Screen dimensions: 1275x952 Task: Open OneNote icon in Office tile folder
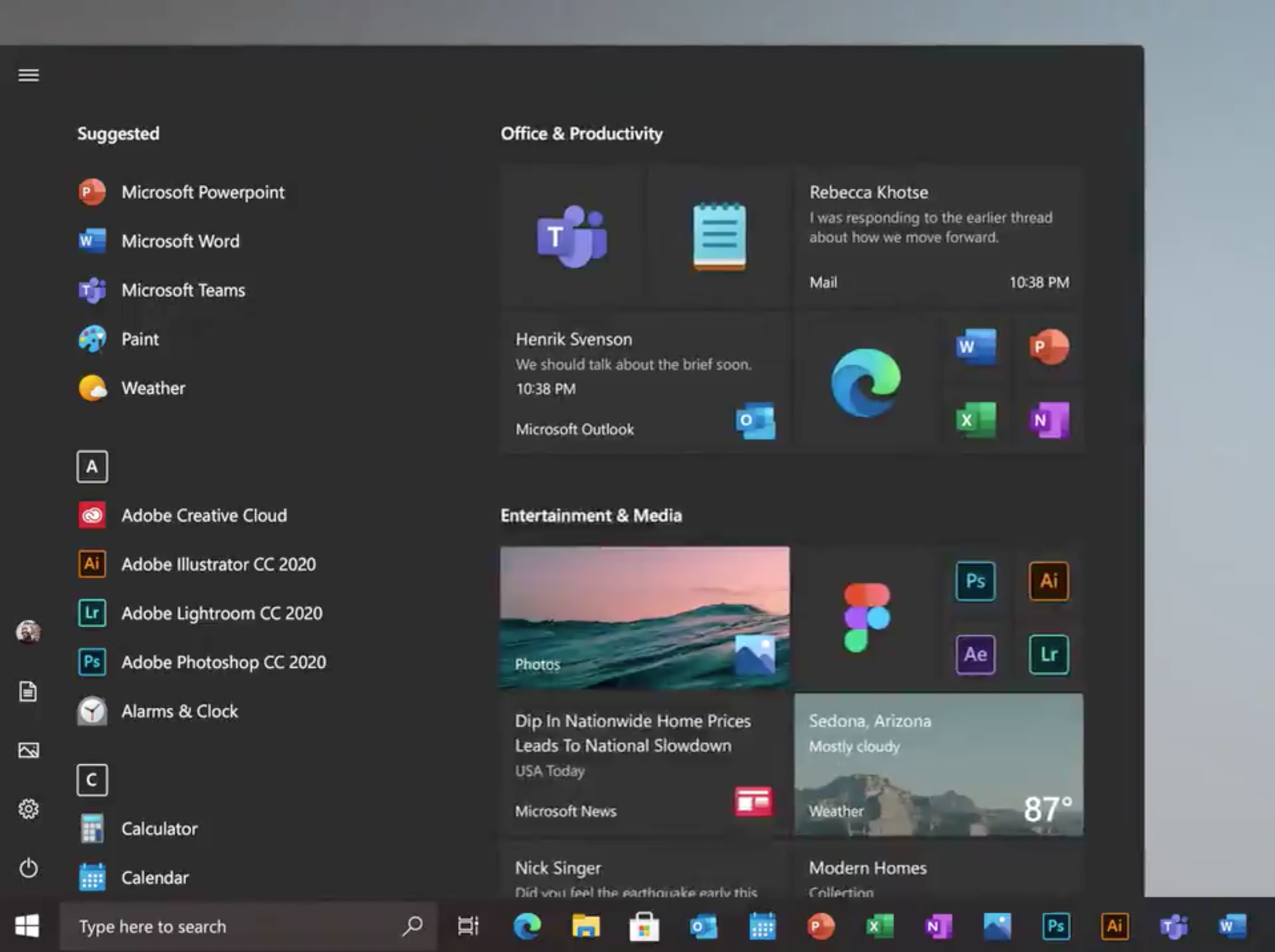coord(1049,420)
